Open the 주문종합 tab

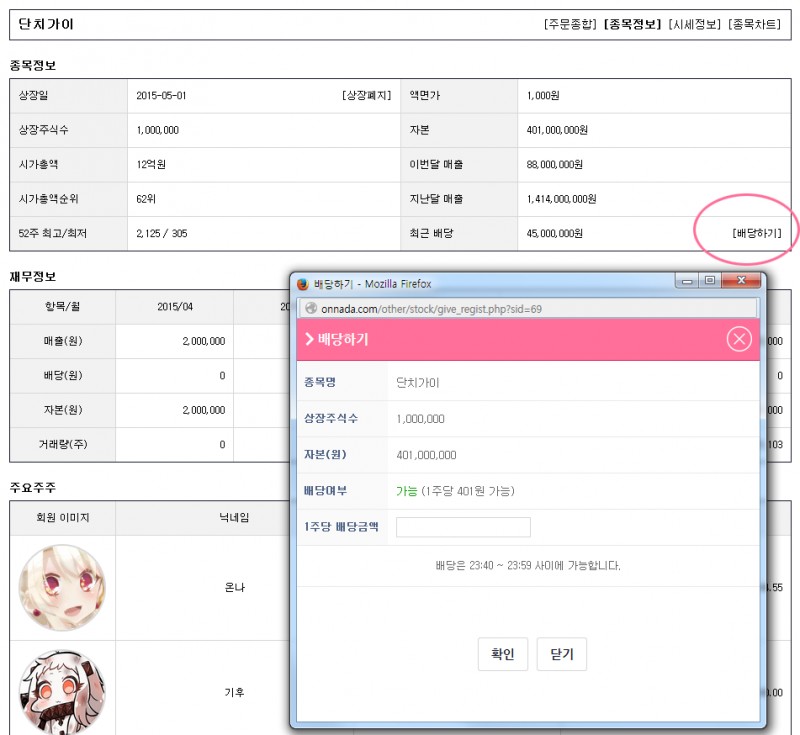pos(571,24)
